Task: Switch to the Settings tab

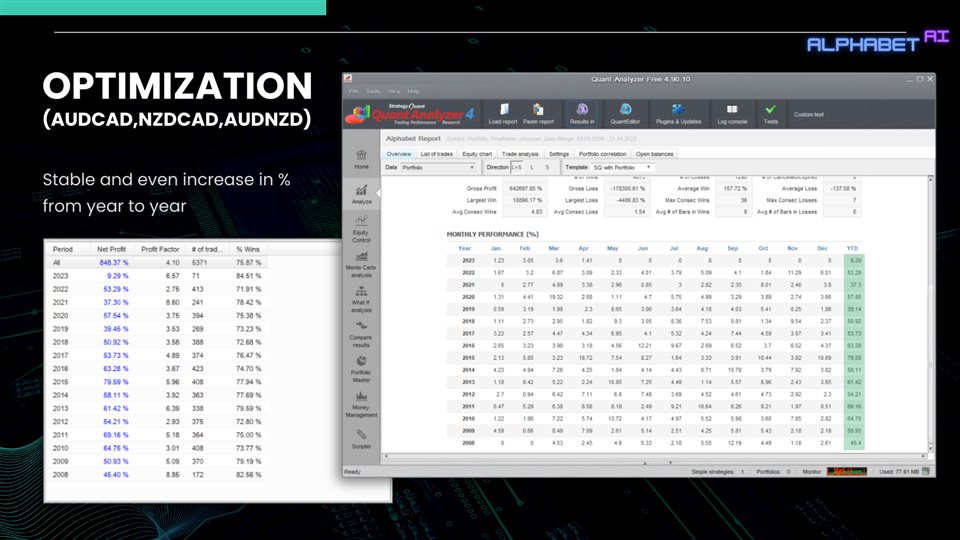Action: point(558,154)
